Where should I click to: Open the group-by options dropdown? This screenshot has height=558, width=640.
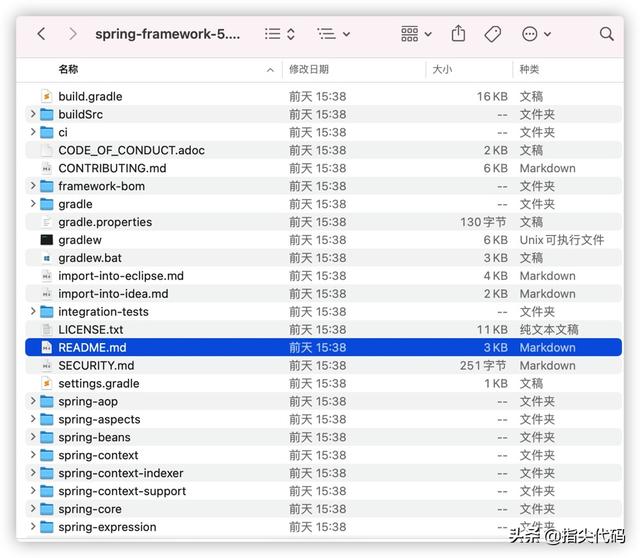point(333,33)
